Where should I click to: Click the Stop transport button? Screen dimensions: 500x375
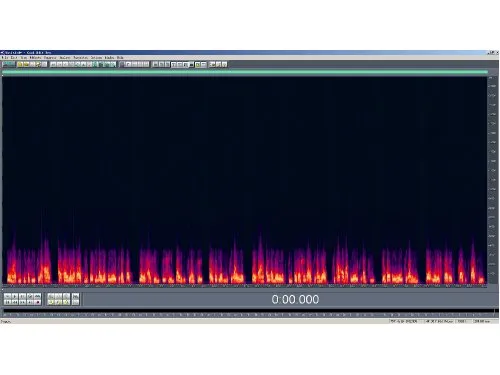[7, 296]
